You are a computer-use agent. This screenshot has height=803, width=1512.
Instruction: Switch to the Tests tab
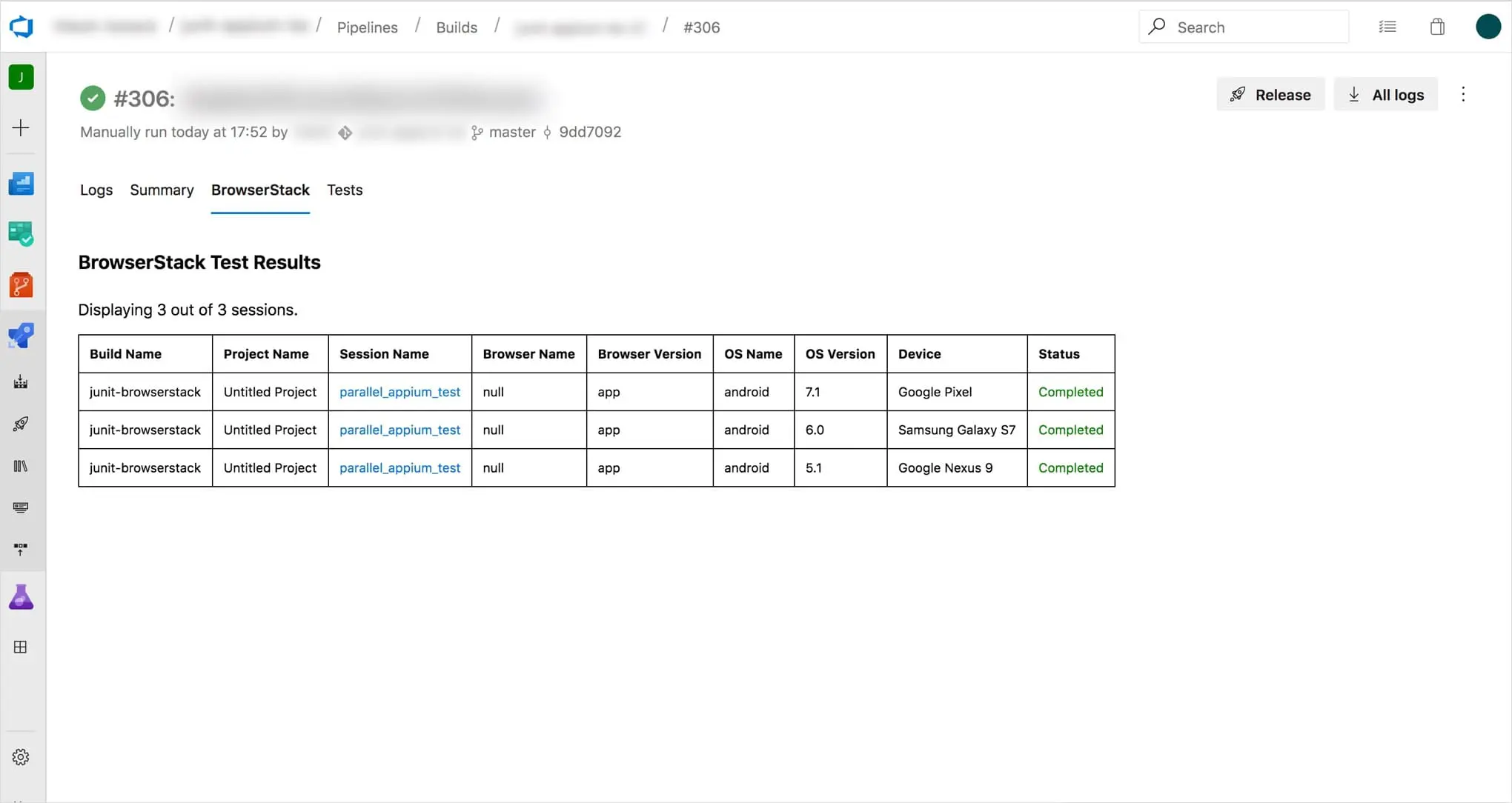pos(345,190)
